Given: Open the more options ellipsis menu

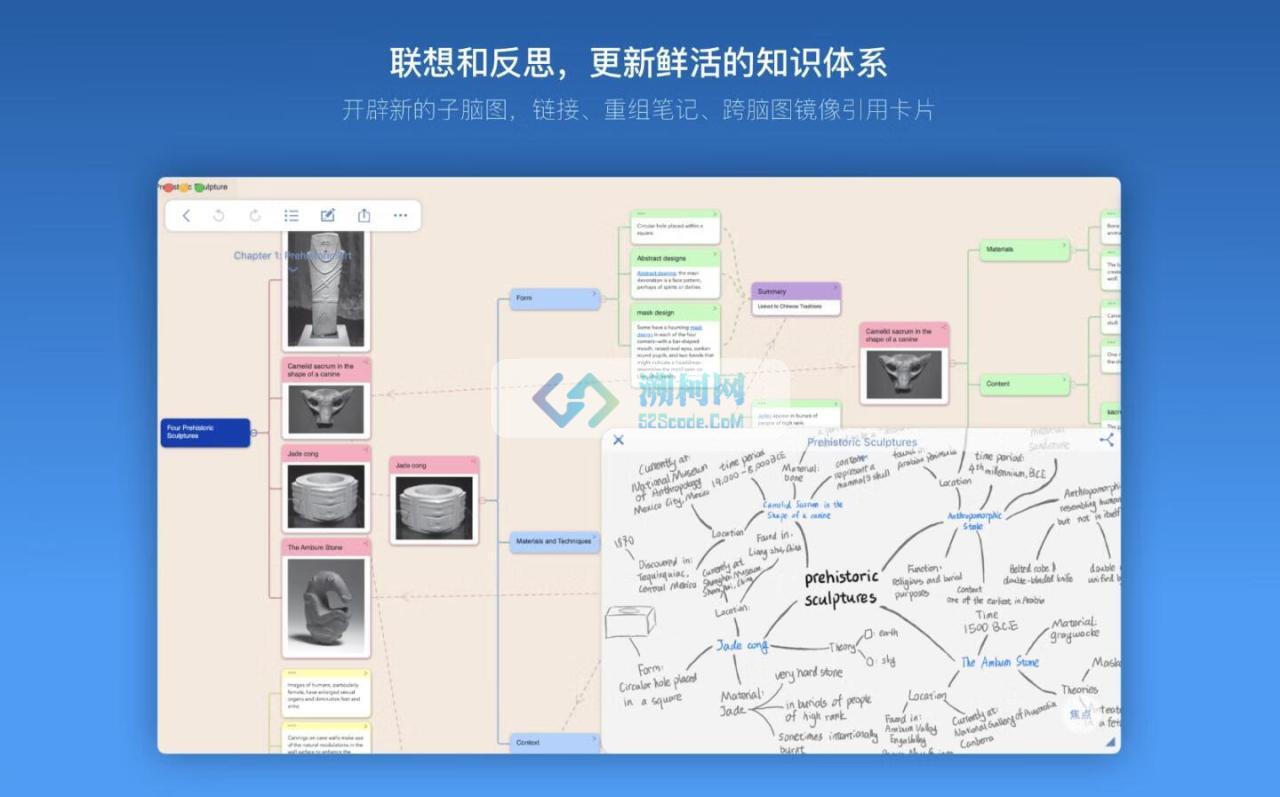Looking at the screenshot, I should tap(400, 215).
